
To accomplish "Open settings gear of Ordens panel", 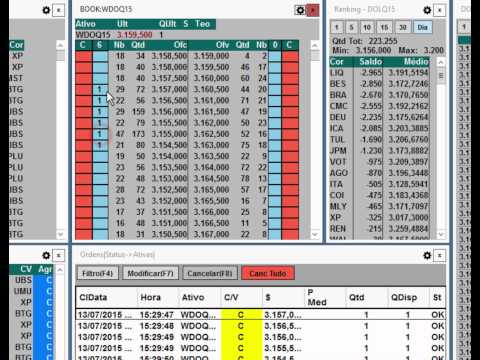I will [427, 256].
